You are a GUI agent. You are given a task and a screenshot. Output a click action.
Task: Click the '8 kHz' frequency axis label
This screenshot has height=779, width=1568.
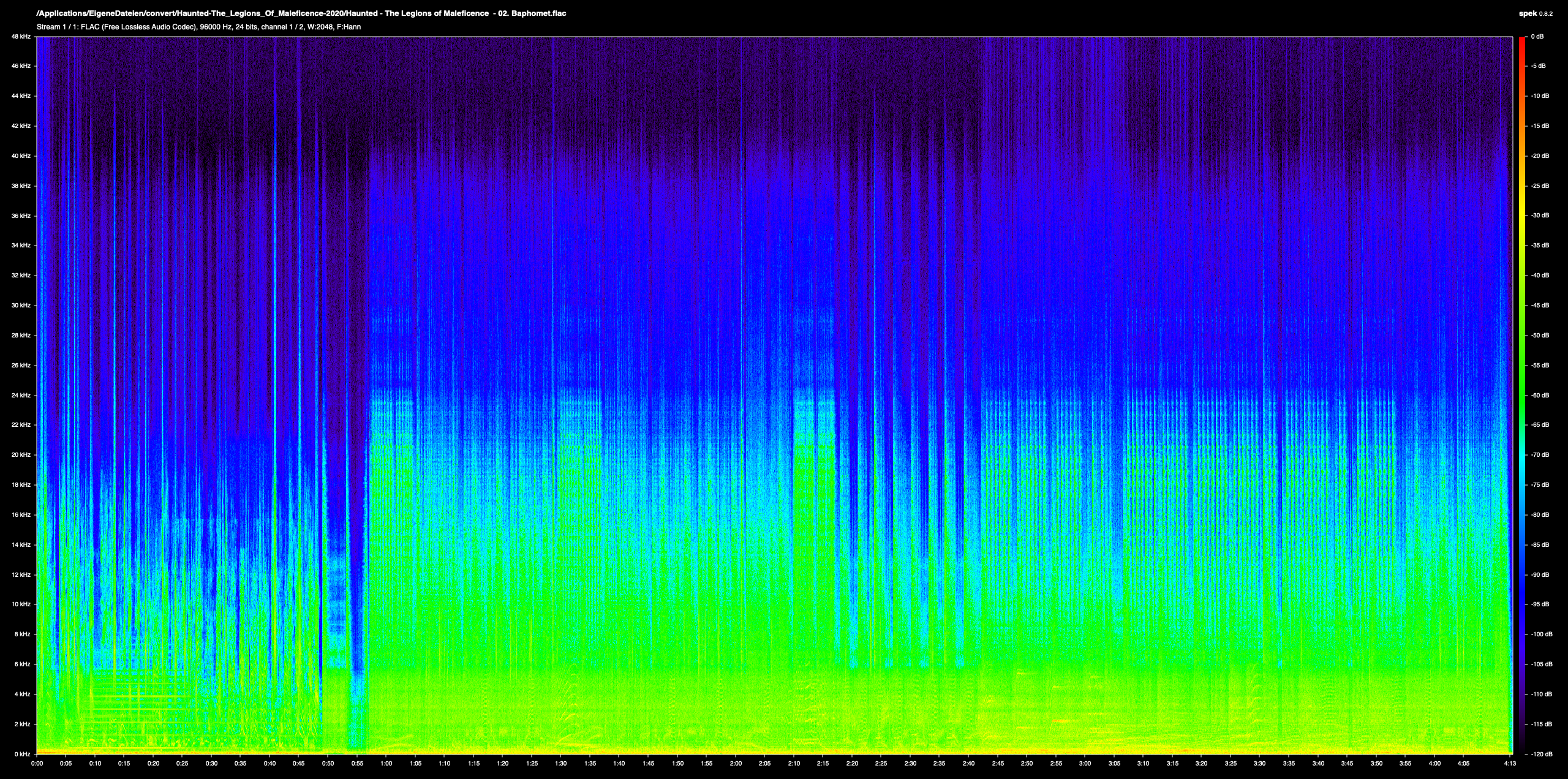(x=22, y=634)
